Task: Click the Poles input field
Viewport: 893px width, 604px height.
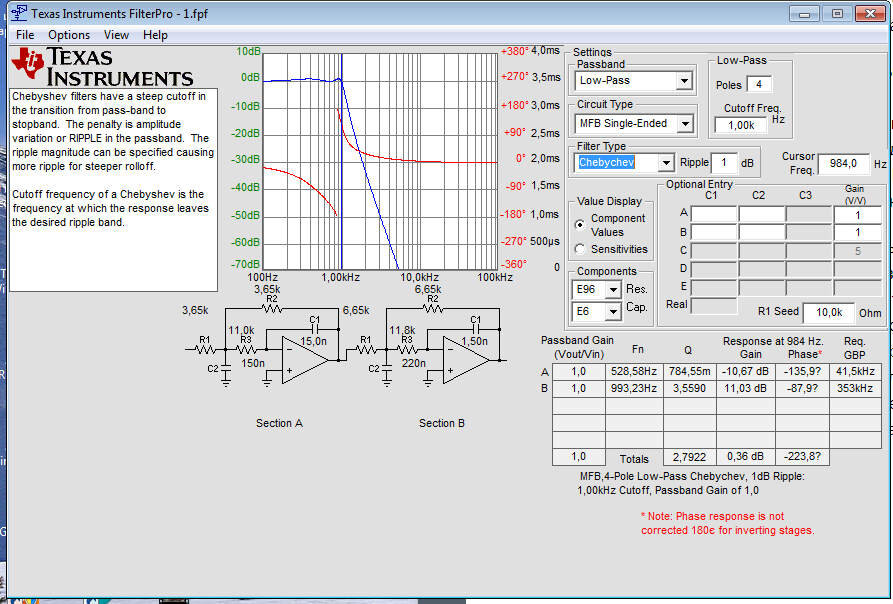Action: (x=759, y=84)
